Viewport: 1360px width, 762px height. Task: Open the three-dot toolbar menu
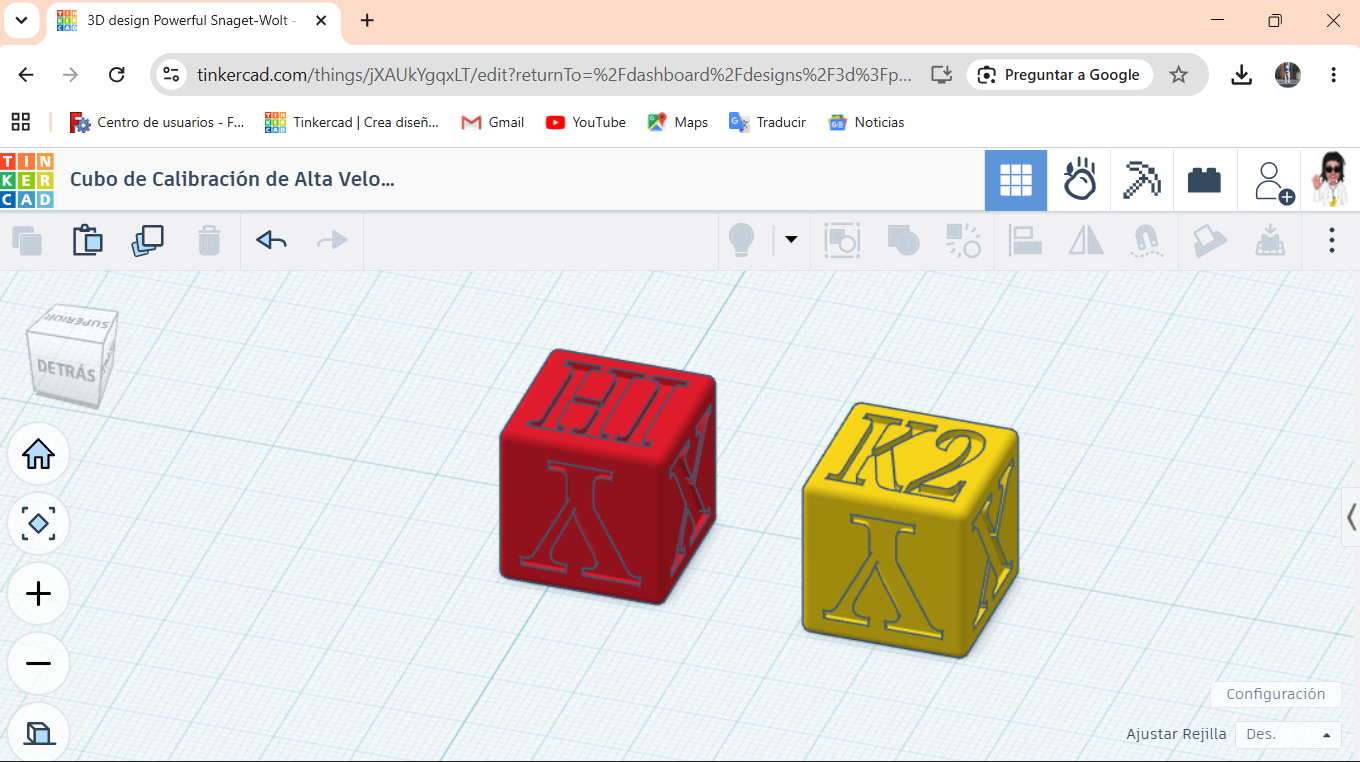1332,240
